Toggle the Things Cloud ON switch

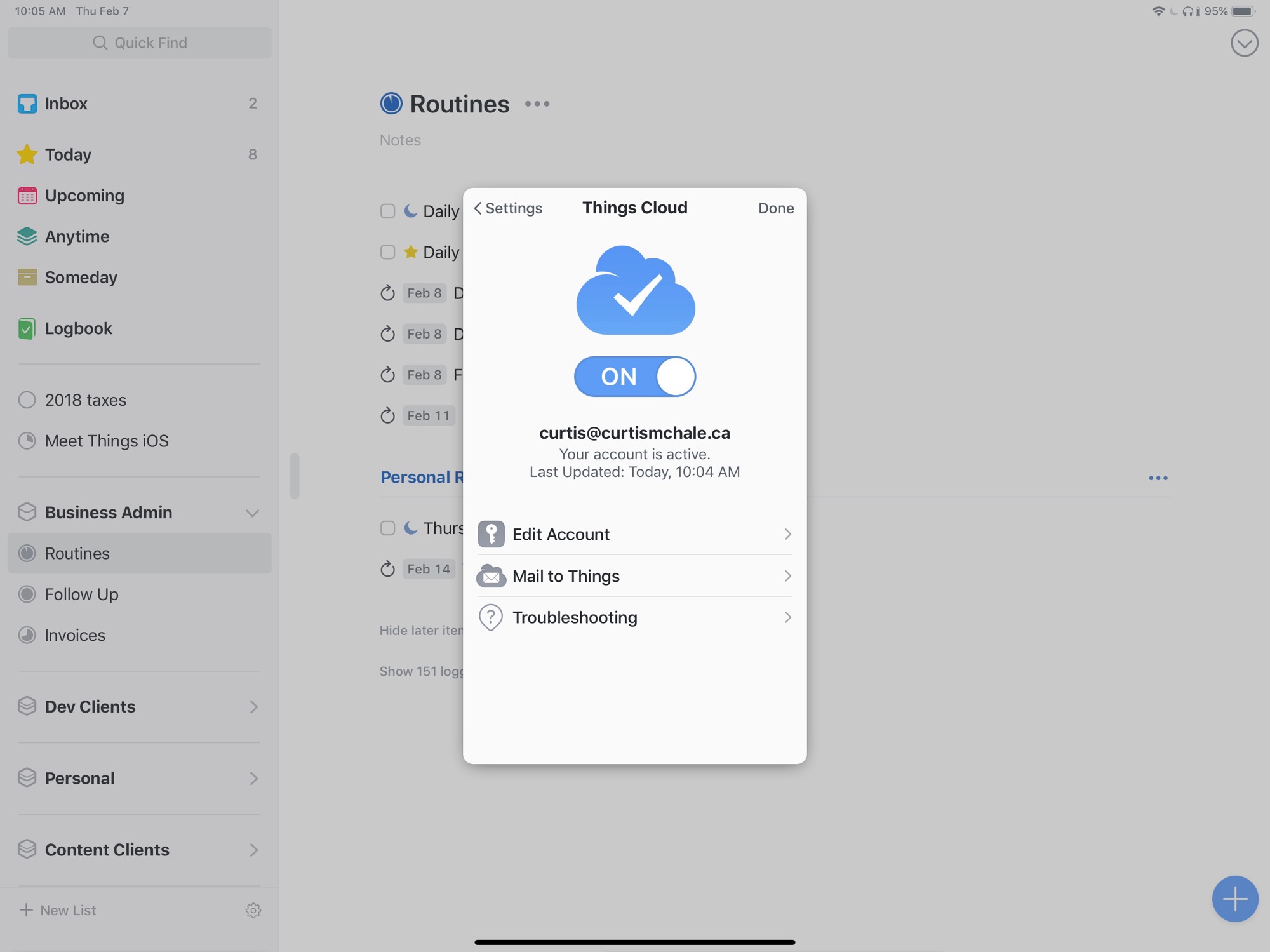click(634, 377)
